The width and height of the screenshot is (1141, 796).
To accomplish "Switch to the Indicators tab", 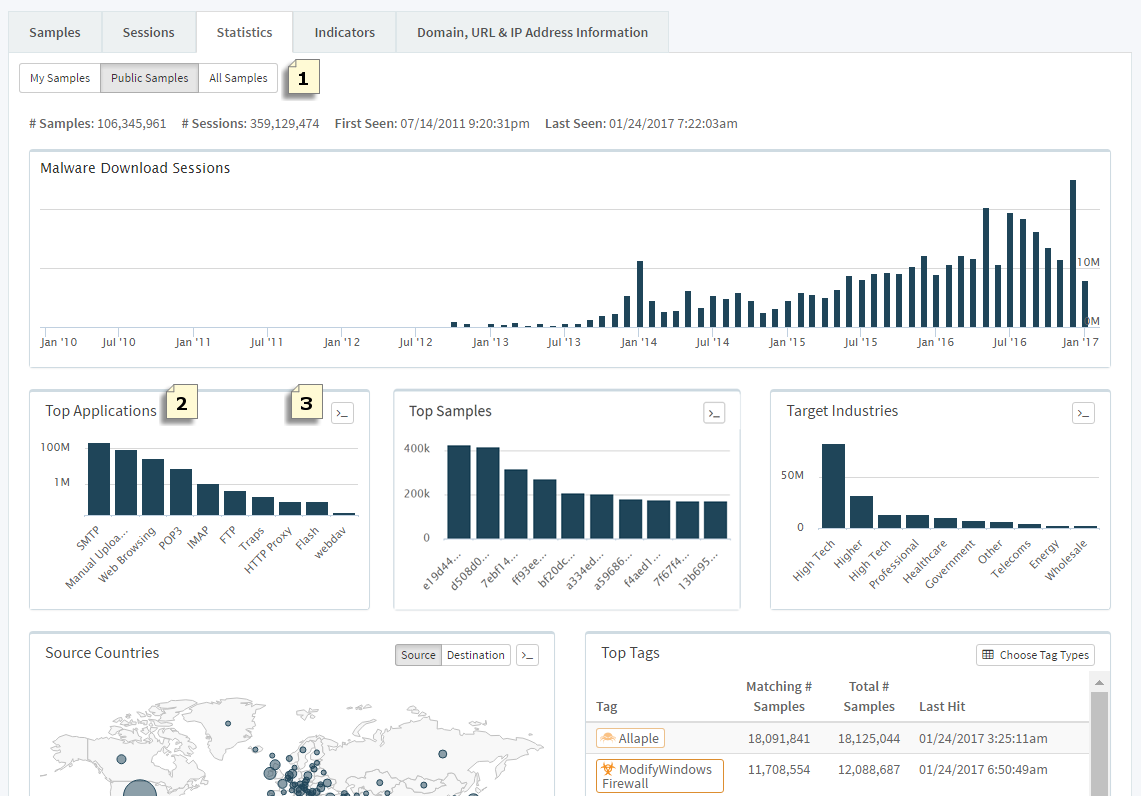I will click(x=345, y=32).
